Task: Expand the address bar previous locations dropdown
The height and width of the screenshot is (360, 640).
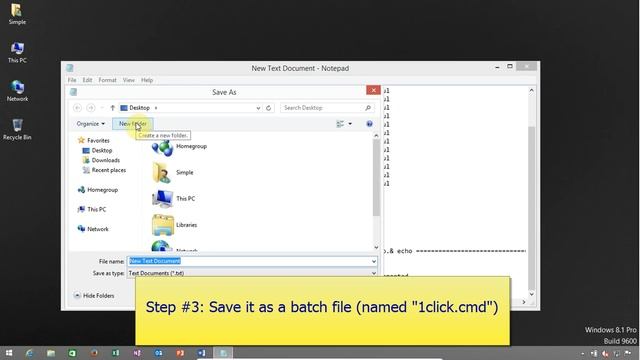Action: coord(258,108)
